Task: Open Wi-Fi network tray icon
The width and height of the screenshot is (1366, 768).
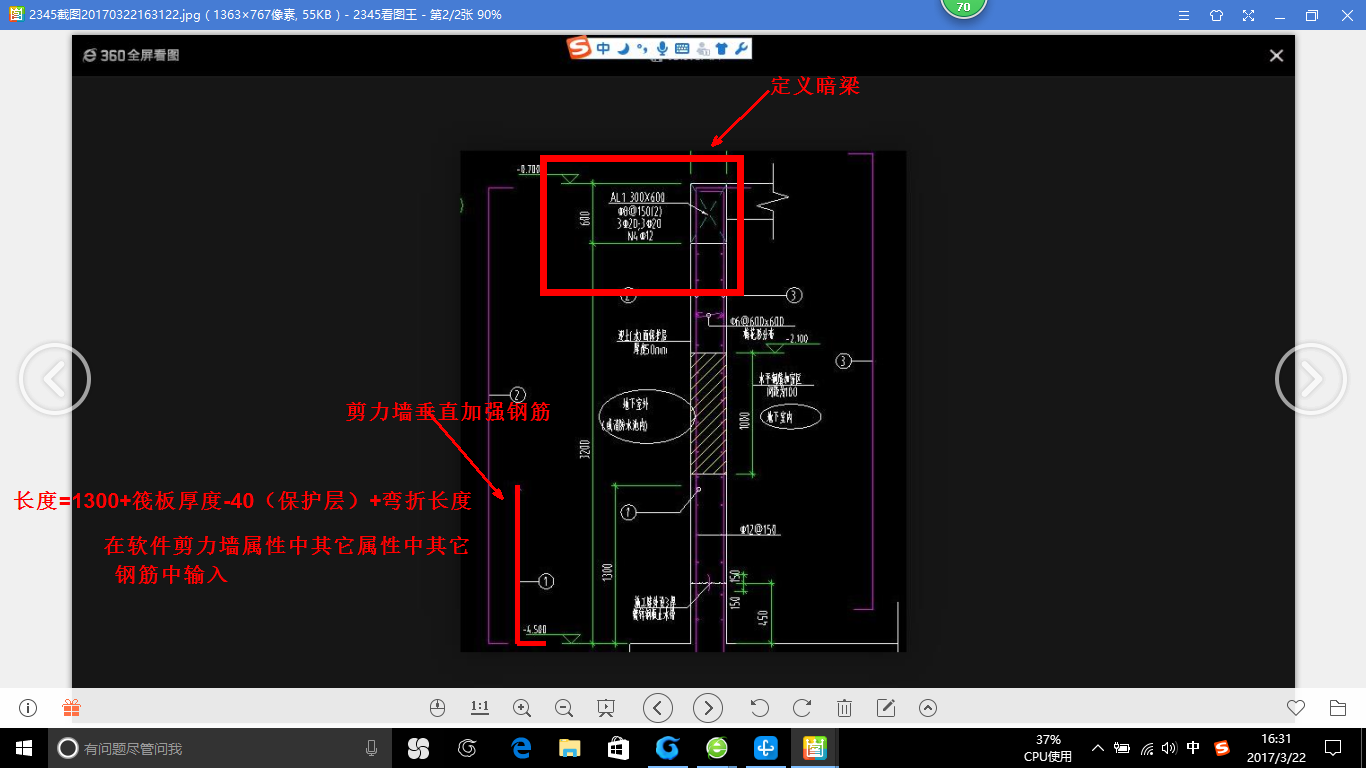Action: [x=1147, y=748]
